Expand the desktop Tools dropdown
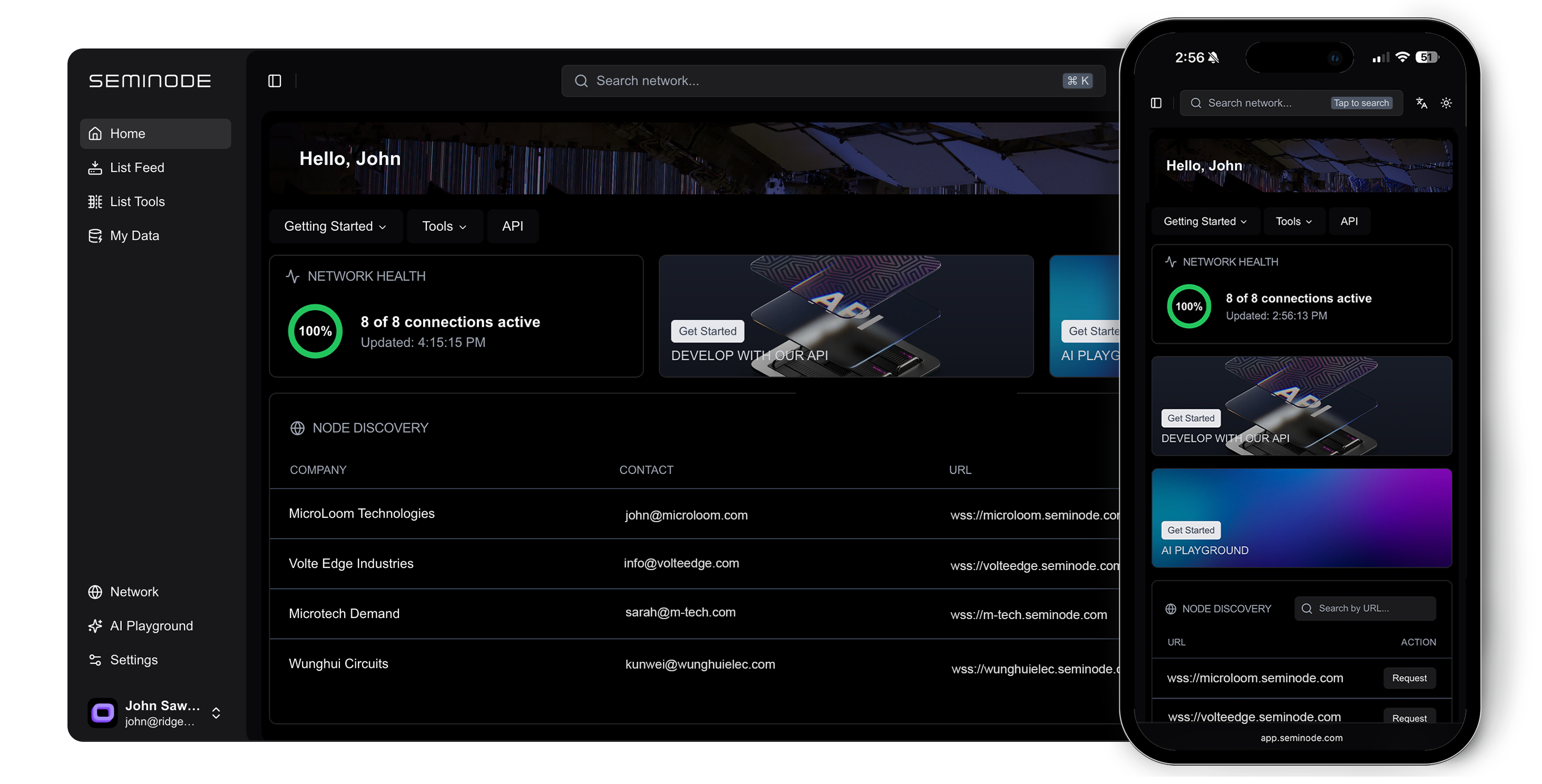The height and width of the screenshot is (784, 1542). [444, 226]
